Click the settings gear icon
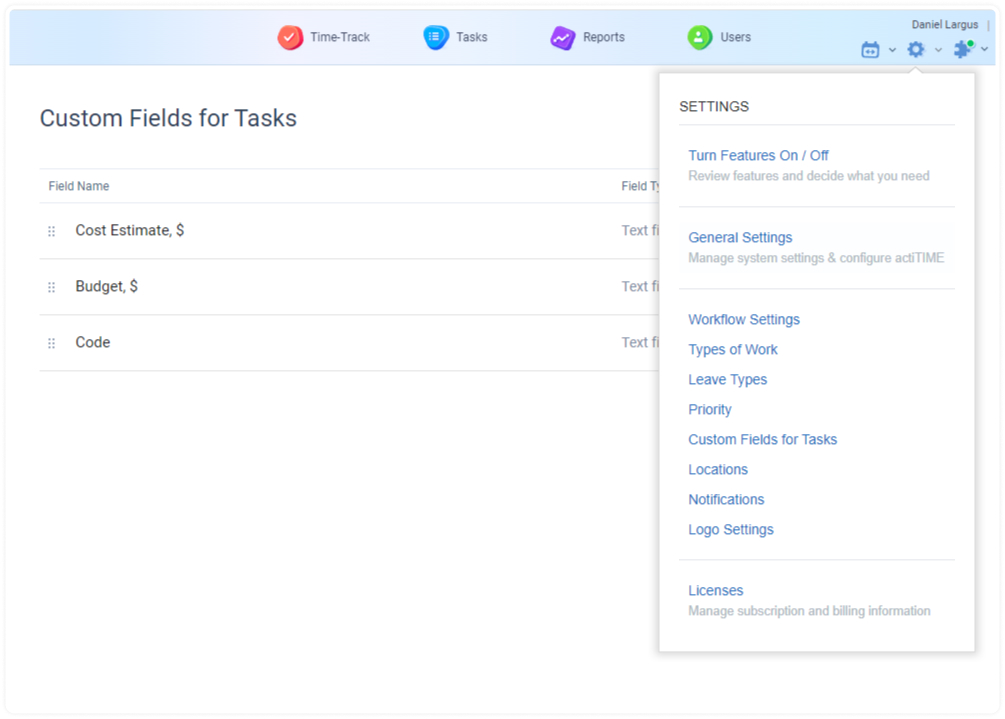Image resolution: width=1005 pixels, height=719 pixels. pyautogui.click(x=916, y=49)
